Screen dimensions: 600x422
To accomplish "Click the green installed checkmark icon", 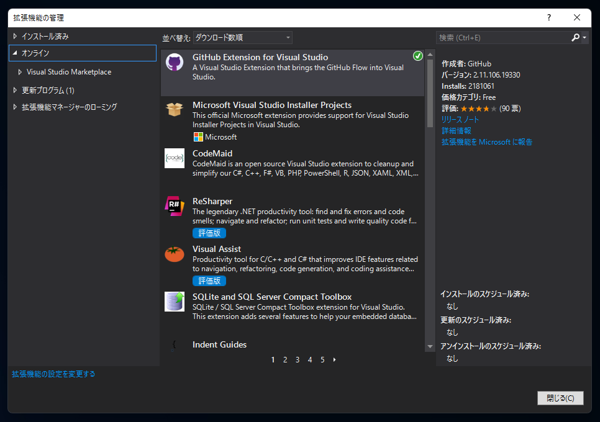I will [418, 56].
